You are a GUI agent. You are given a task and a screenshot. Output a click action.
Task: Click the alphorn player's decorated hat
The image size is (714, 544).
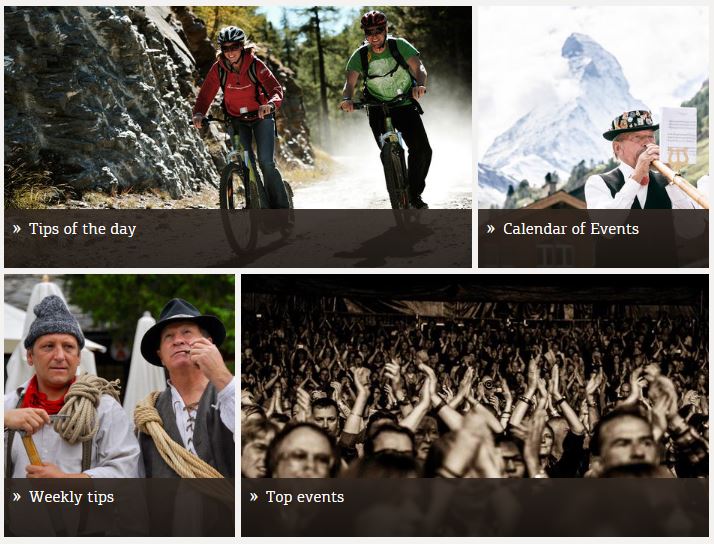[631, 124]
